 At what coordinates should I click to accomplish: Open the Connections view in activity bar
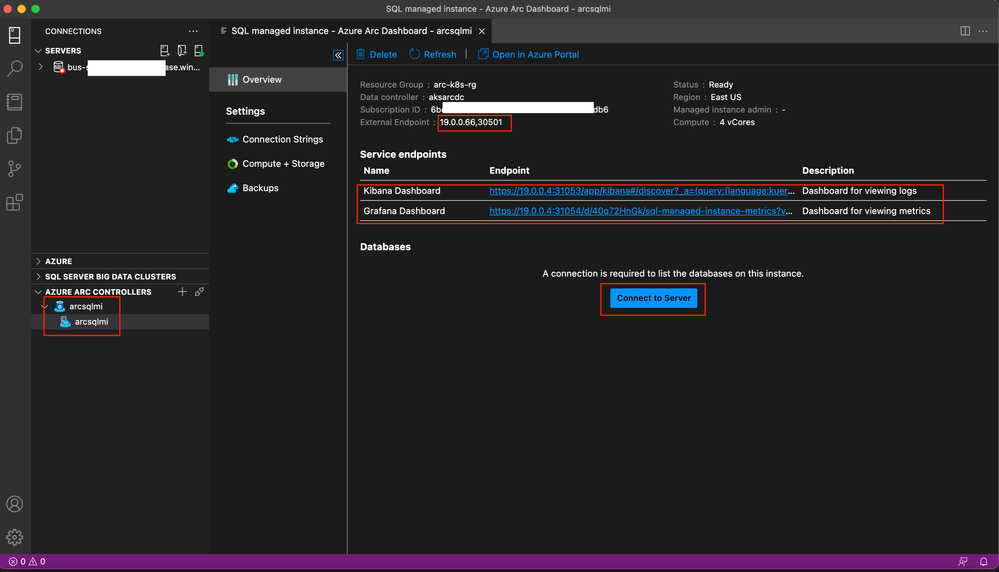(x=15, y=35)
